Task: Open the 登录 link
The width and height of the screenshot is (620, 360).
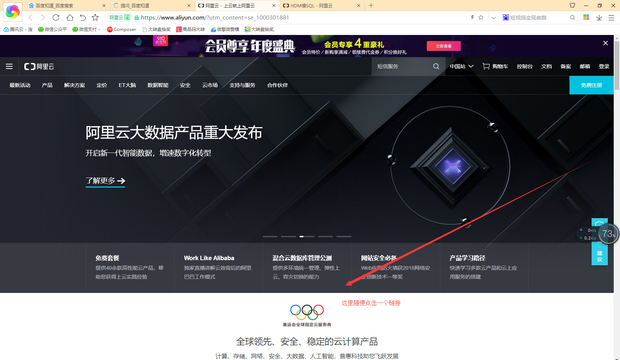Action: coord(604,66)
